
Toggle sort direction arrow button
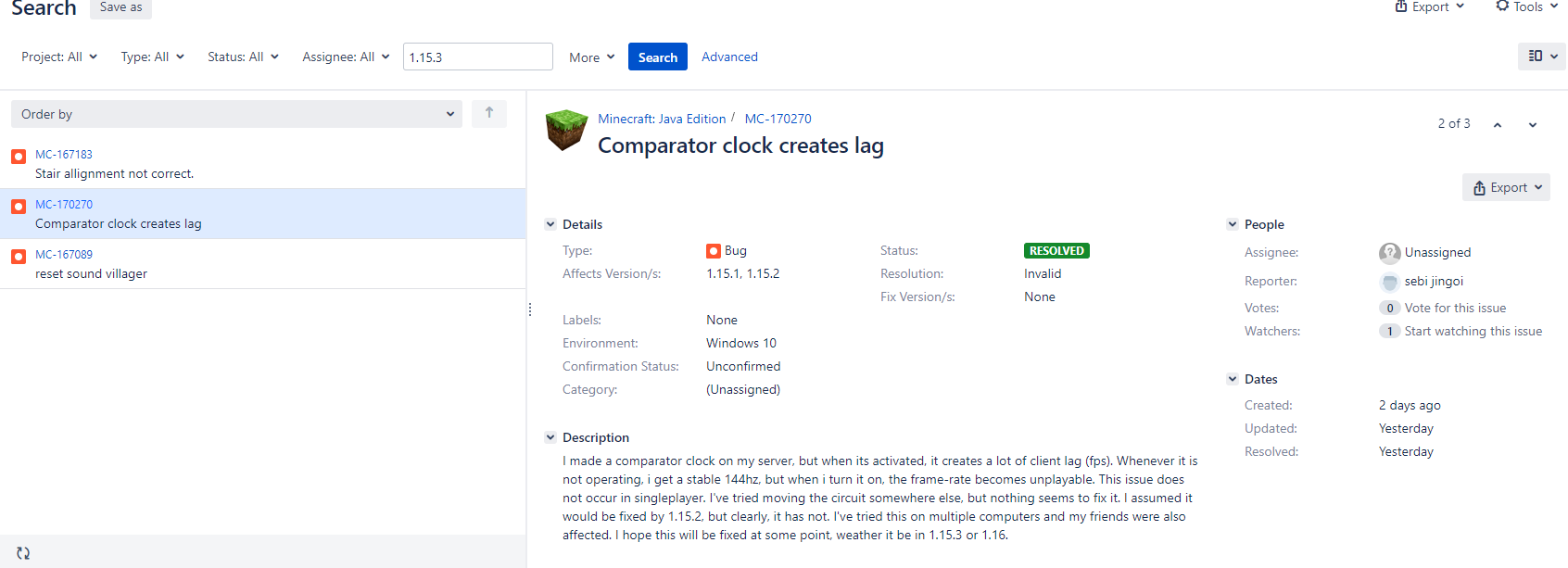[x=489, y=114]
